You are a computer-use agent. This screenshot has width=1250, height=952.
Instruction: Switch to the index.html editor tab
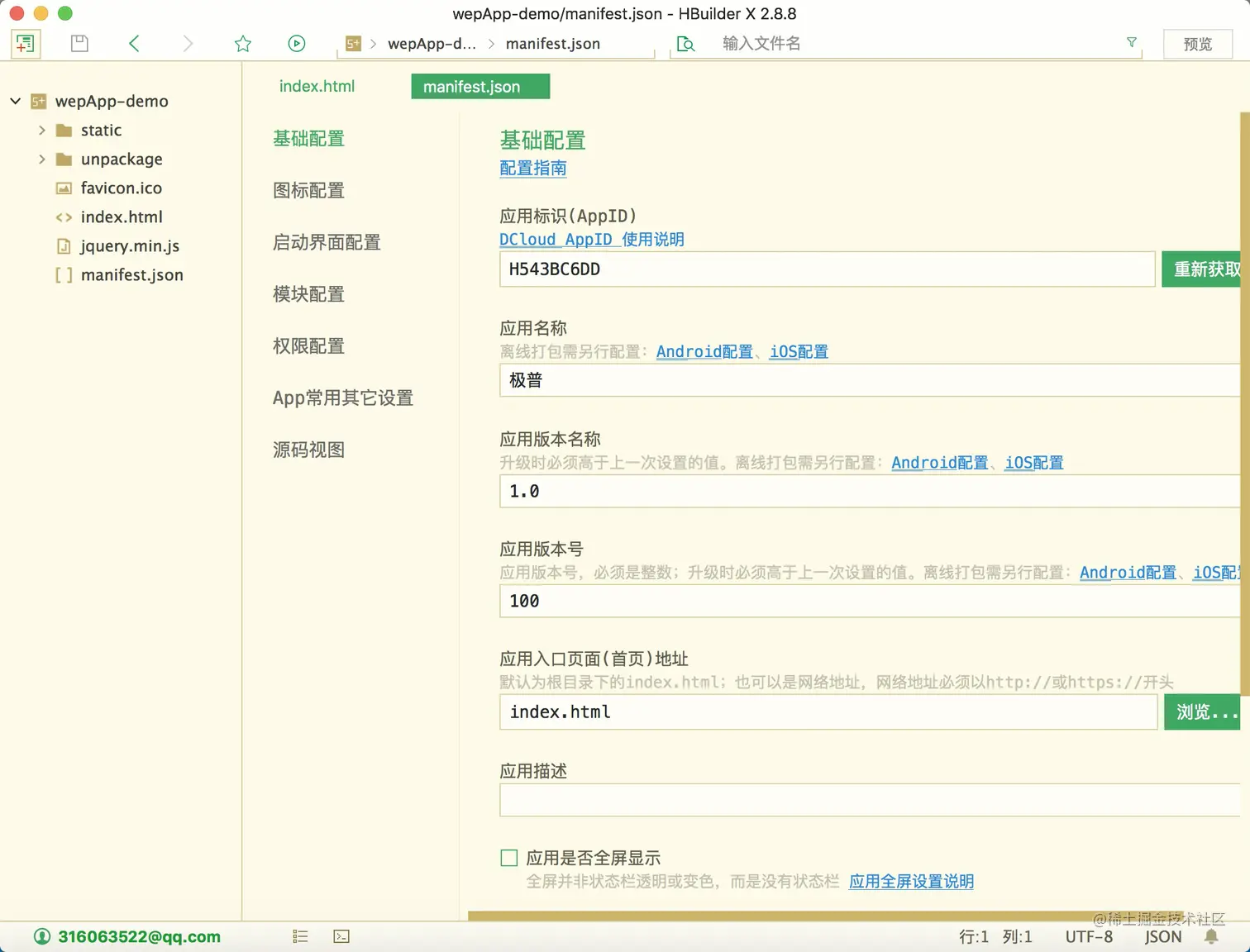point(317,86)
